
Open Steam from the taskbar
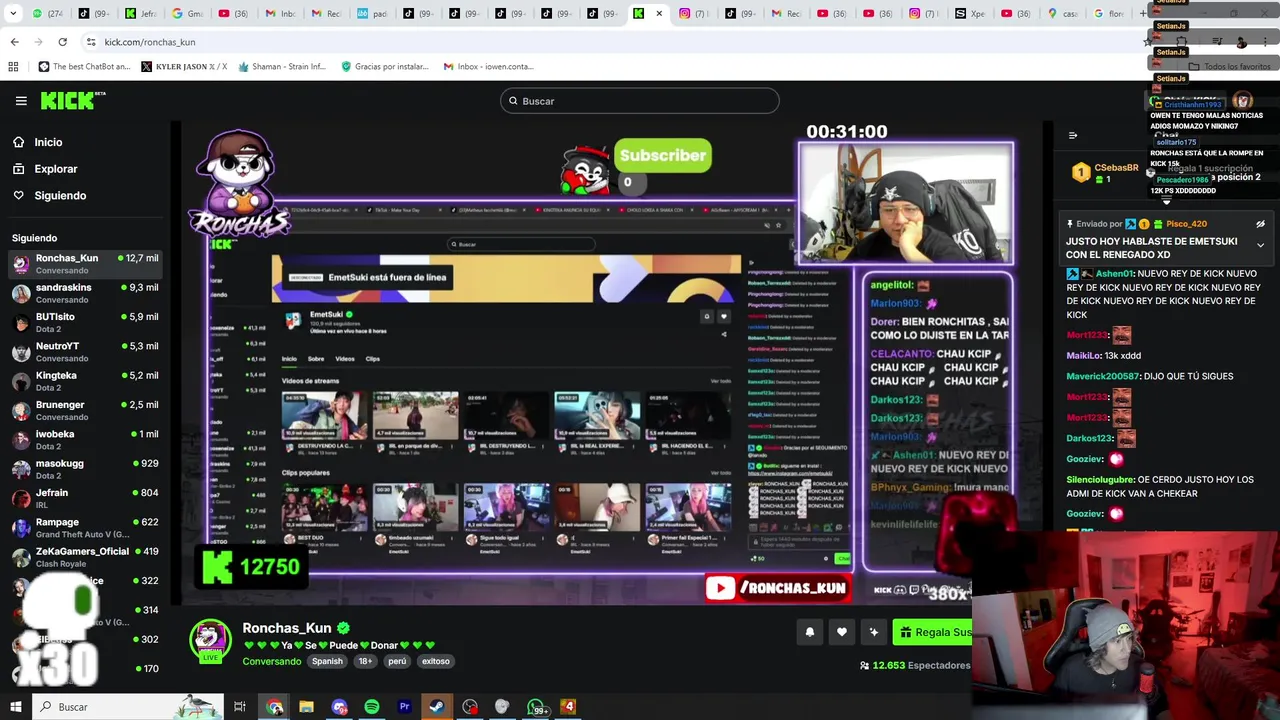coord(437,707)
